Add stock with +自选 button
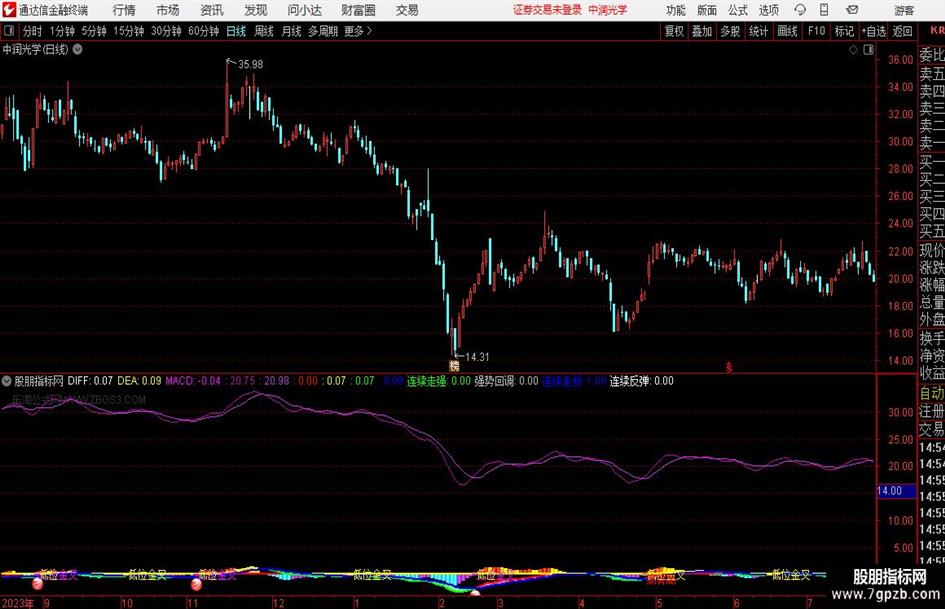 [873, 31]
